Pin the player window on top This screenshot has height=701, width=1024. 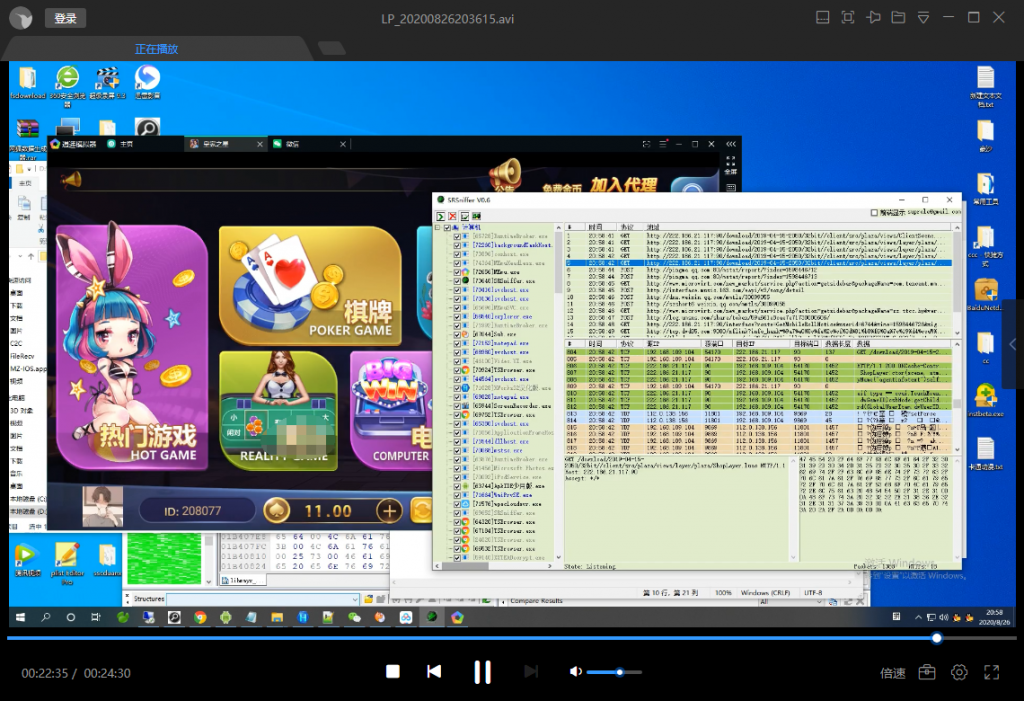click(874, 18)
